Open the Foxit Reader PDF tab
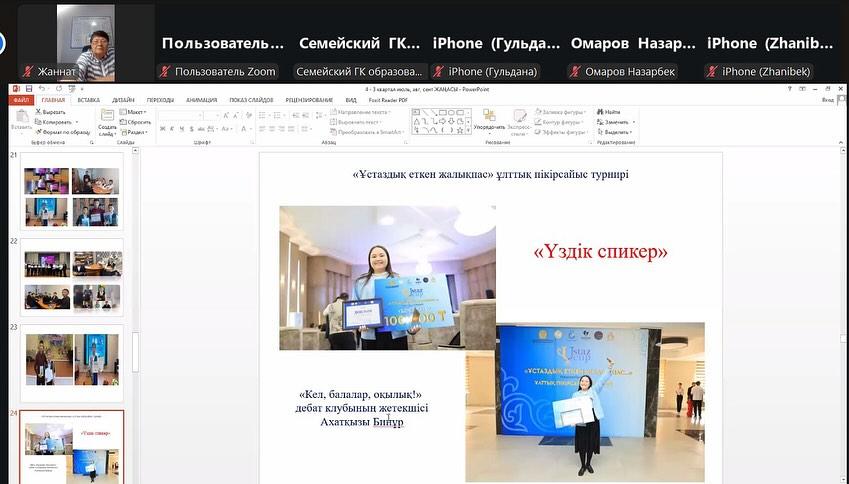 (388, 100)
